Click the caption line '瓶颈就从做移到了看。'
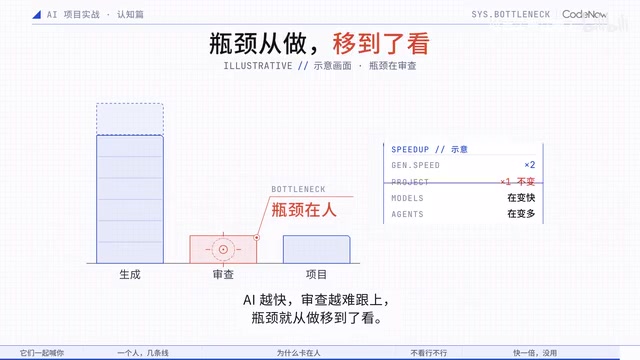 click(x=317, y=318)
